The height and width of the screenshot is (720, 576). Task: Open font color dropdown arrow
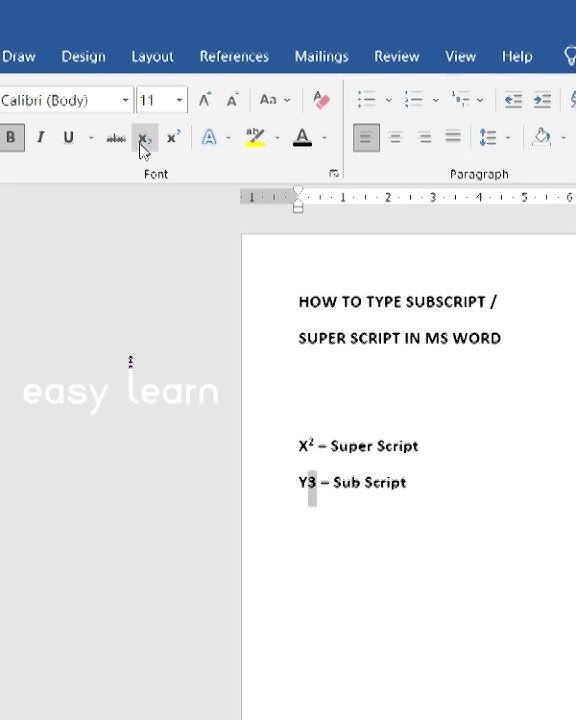(324, 137)
